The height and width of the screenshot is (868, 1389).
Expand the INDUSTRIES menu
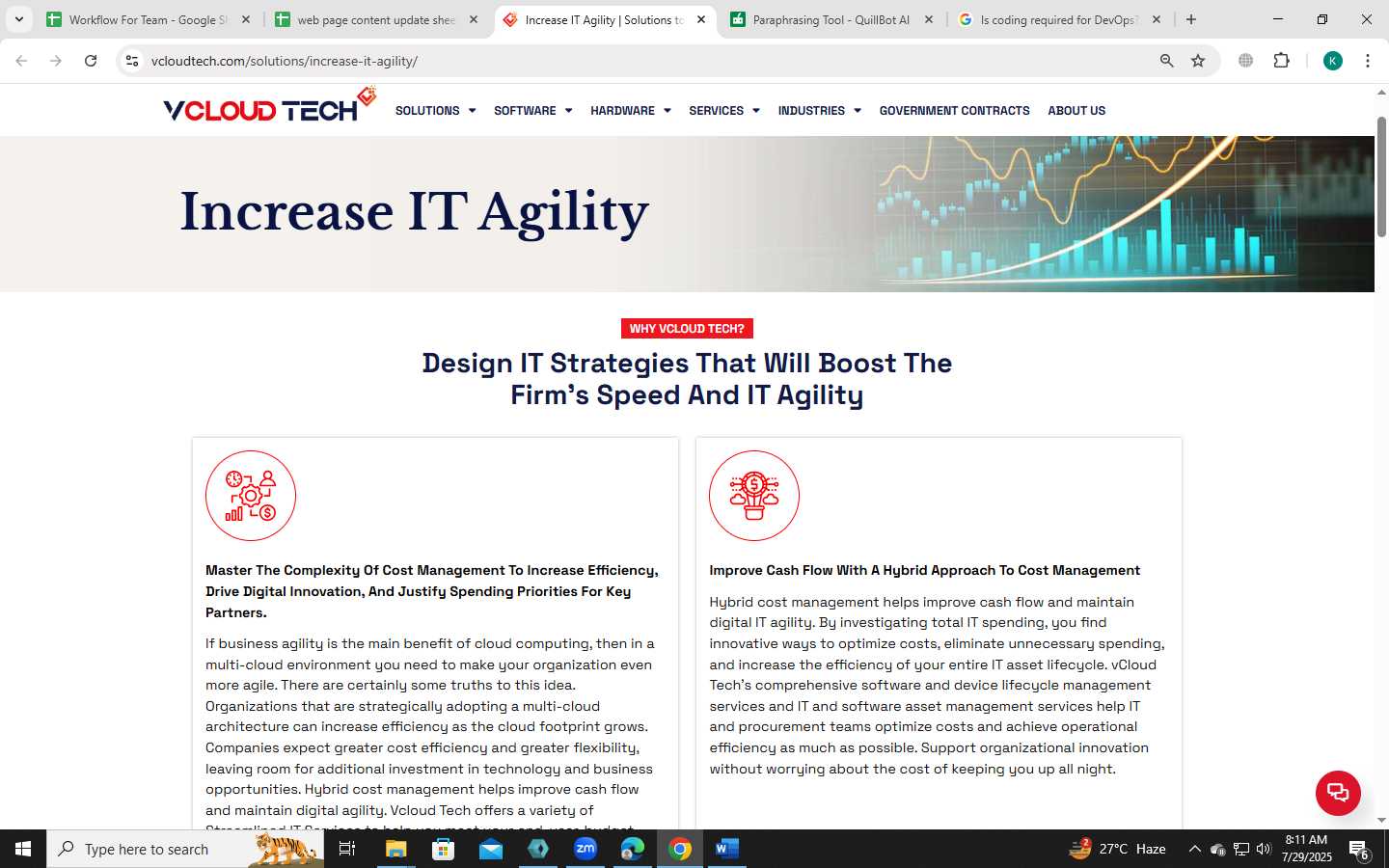[819, 111]
